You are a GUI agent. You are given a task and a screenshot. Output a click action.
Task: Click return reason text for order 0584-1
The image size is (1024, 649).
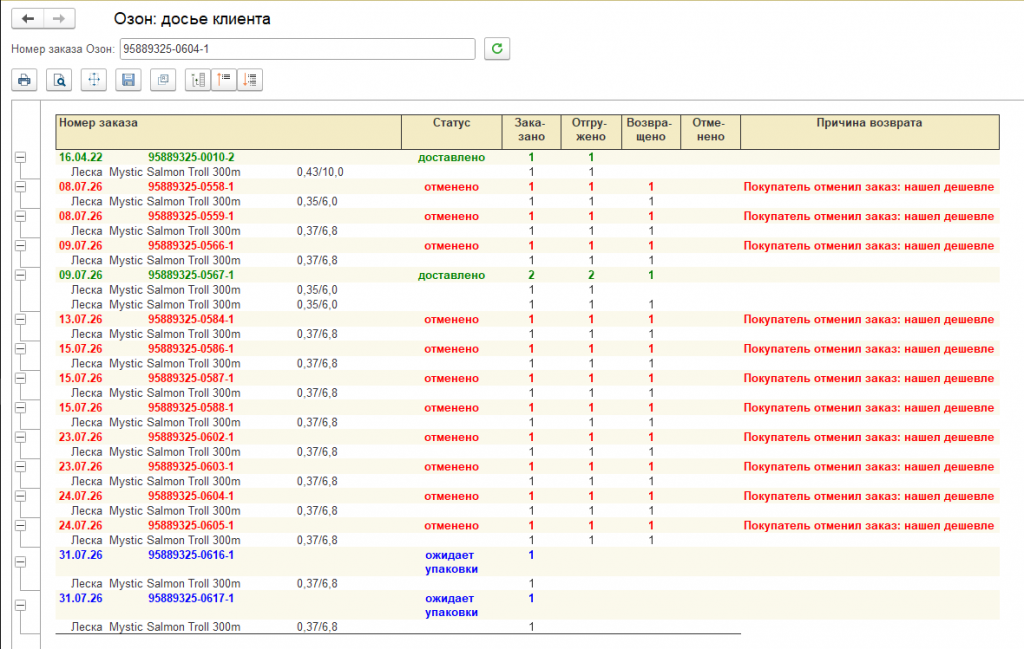[x=869, y=319]
